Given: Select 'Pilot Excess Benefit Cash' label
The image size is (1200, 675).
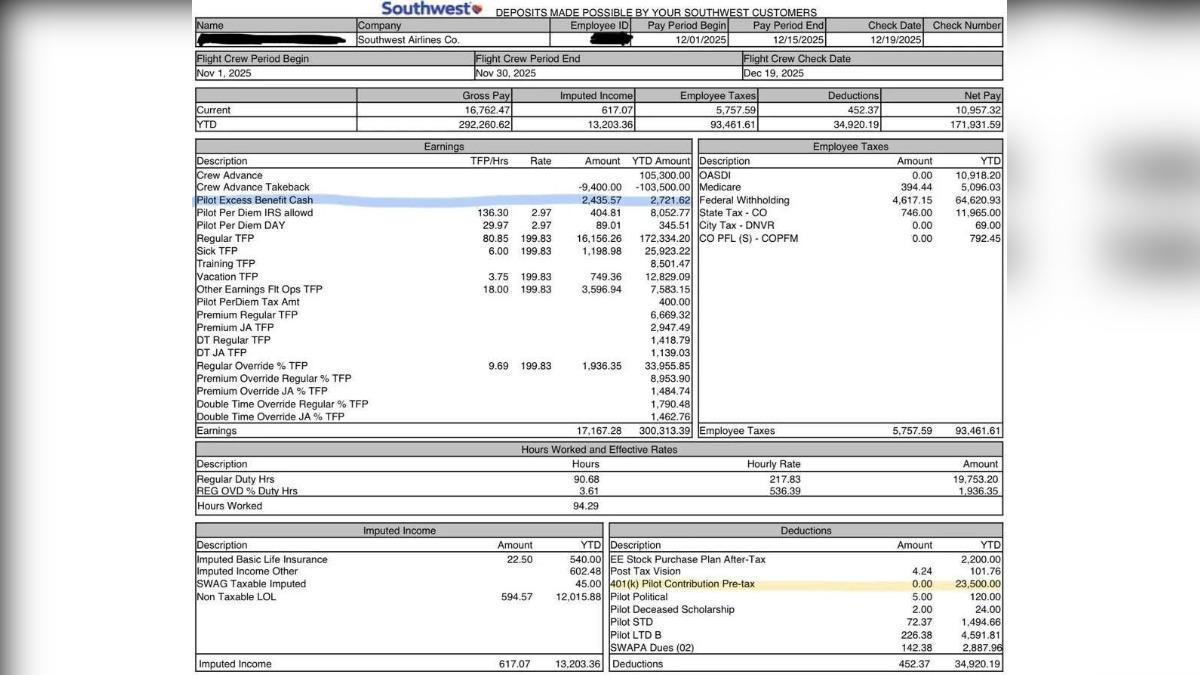Looking at the screenshot, I should click(254, 200).
